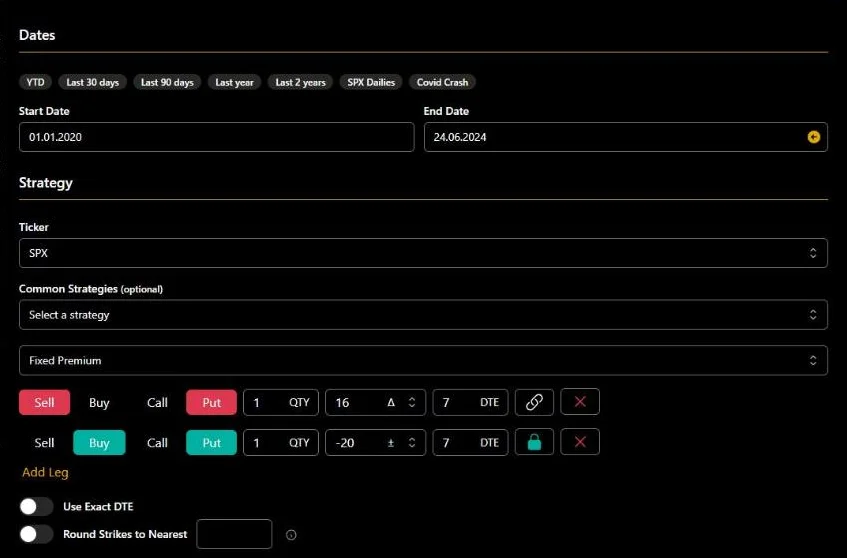This screenshot has height=558, width=847.
Task: Choose Call on the first leg
Action: (157, 402)
